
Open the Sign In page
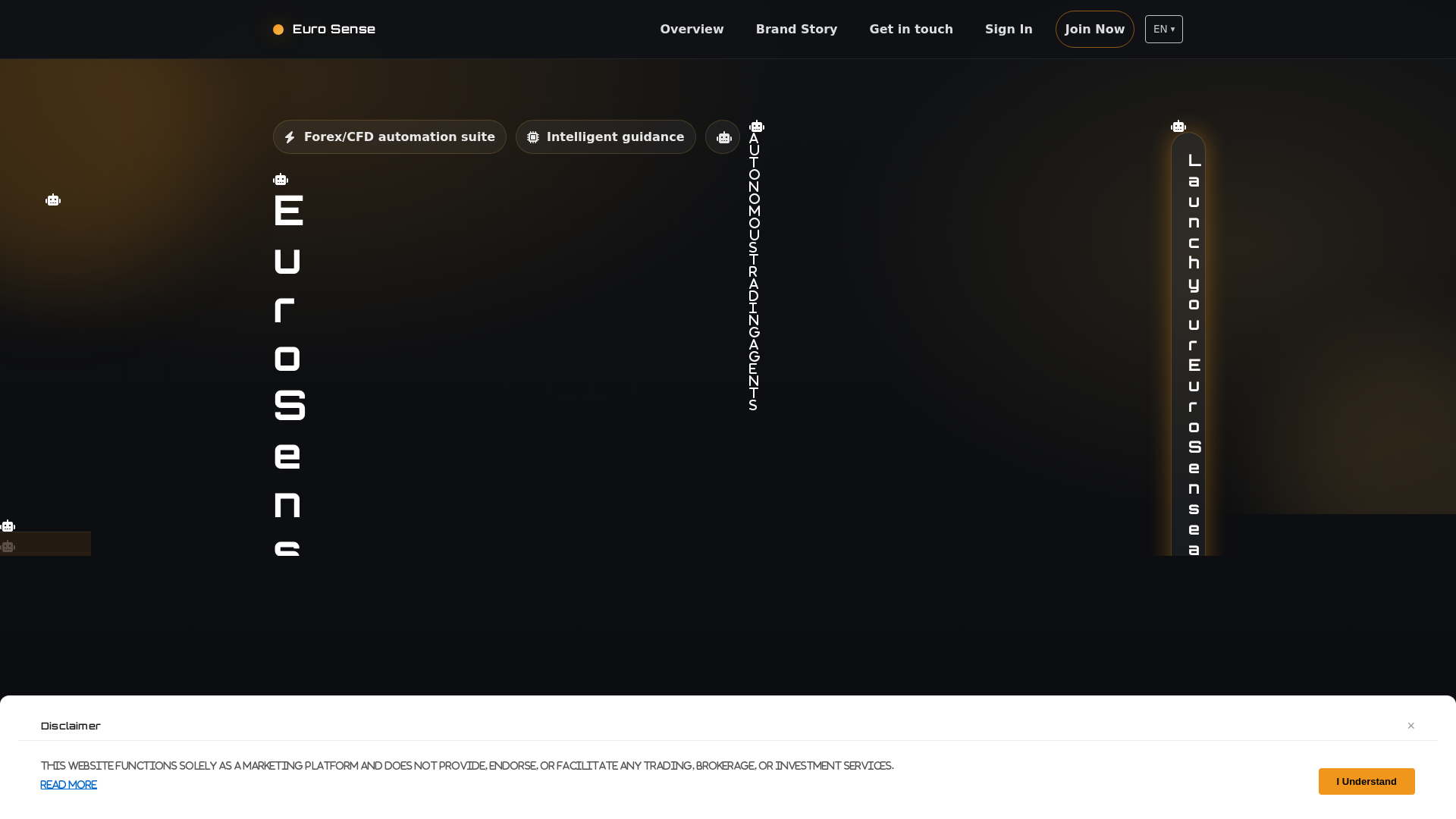pyautogui.click(x=1009, y=29)
